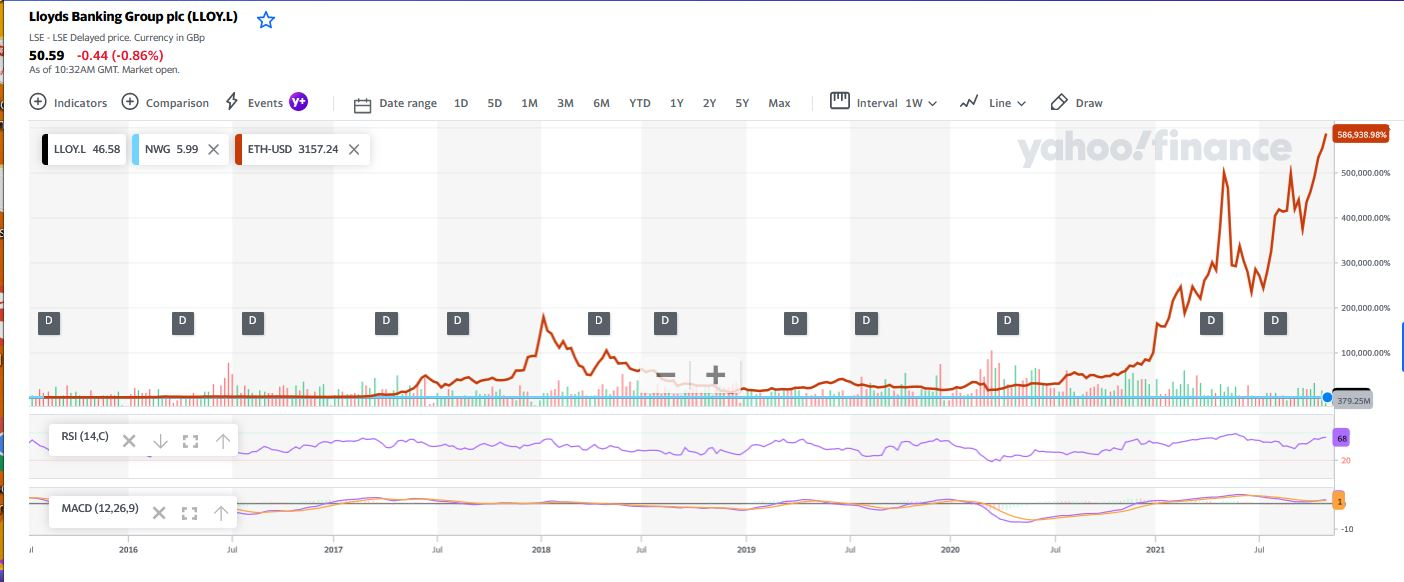Click the 200,000.00% y-axis label

click(x=1364, y=308)
